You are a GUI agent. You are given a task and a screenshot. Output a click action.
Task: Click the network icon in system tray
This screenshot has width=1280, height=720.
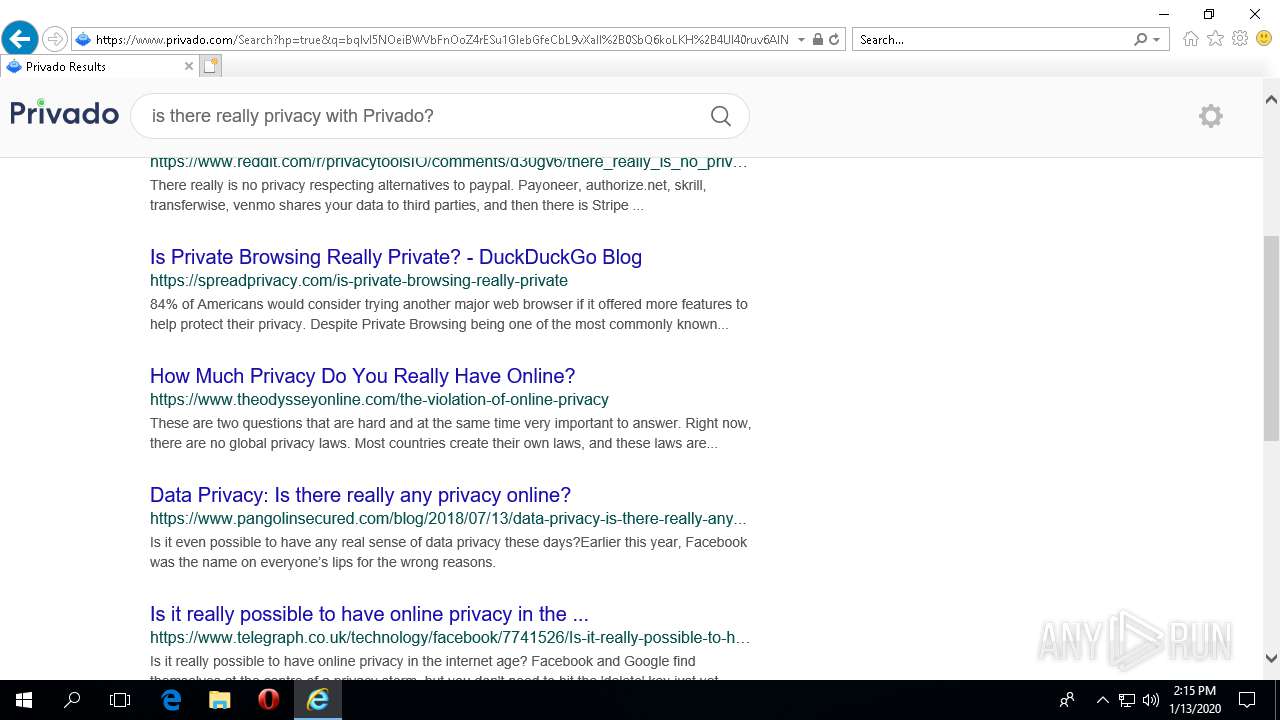tap(1127, 700)
